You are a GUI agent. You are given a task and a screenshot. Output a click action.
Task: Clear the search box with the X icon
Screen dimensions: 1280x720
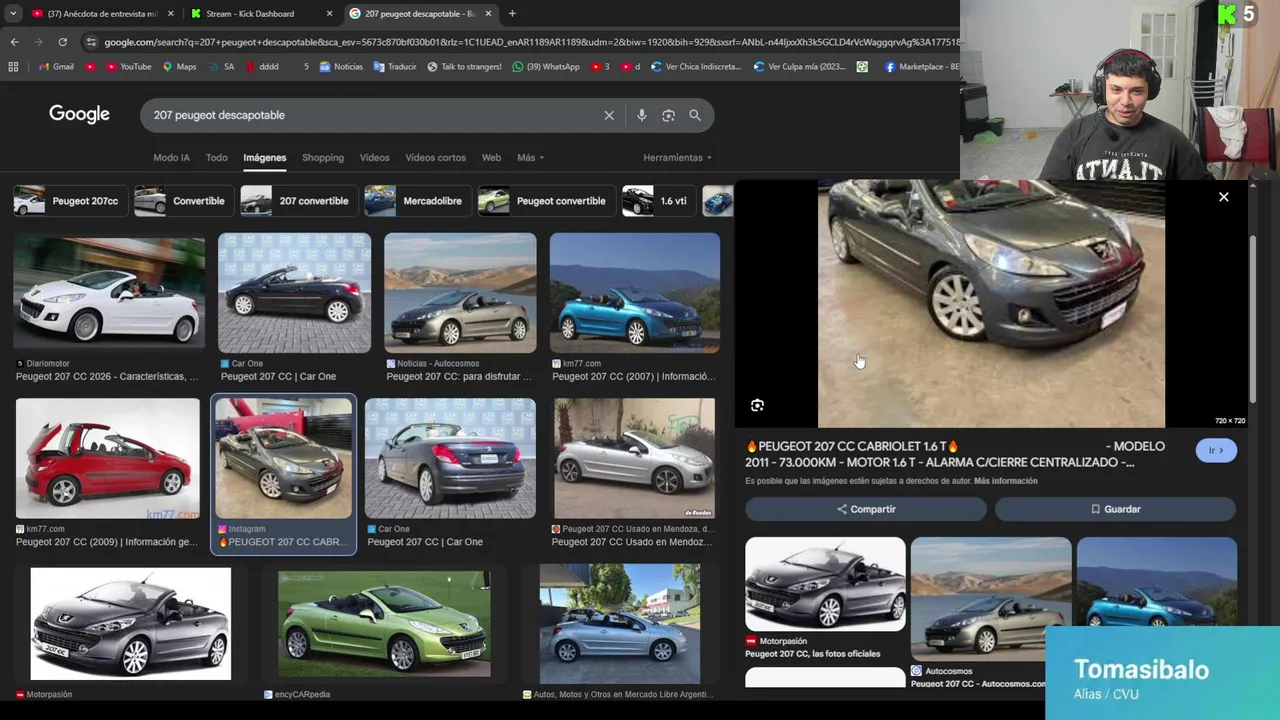pyautogui.click(x=609, y=115)
